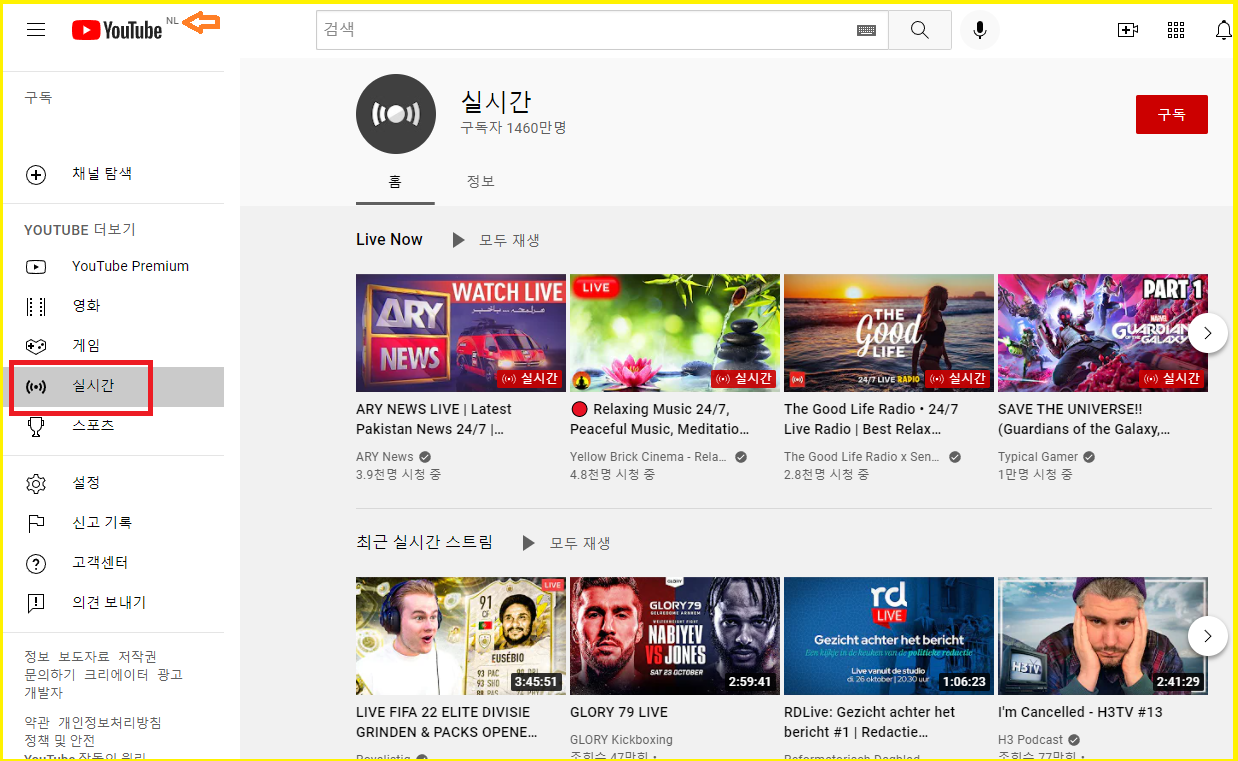Screen dimensions: 1238x761
Task: Click the 구독자 1460만명 subscriber count
Action: point(513,128)
